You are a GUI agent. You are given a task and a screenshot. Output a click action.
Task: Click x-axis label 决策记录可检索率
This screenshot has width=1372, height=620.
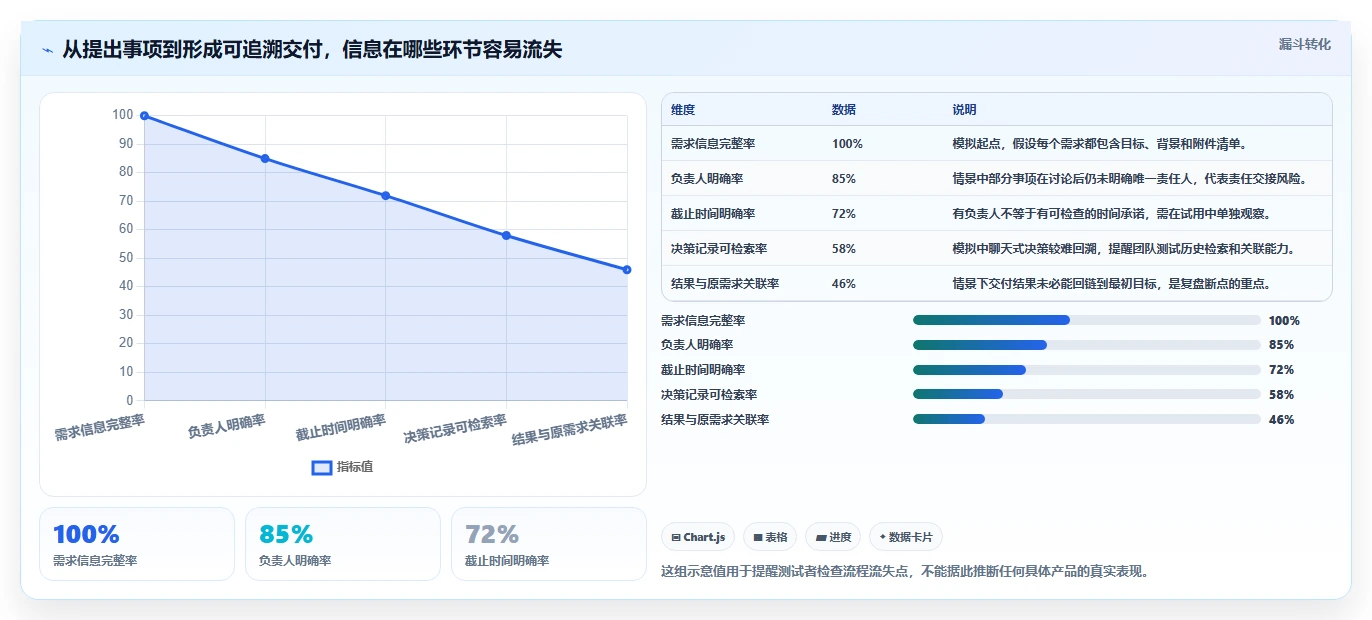(456, 428)
